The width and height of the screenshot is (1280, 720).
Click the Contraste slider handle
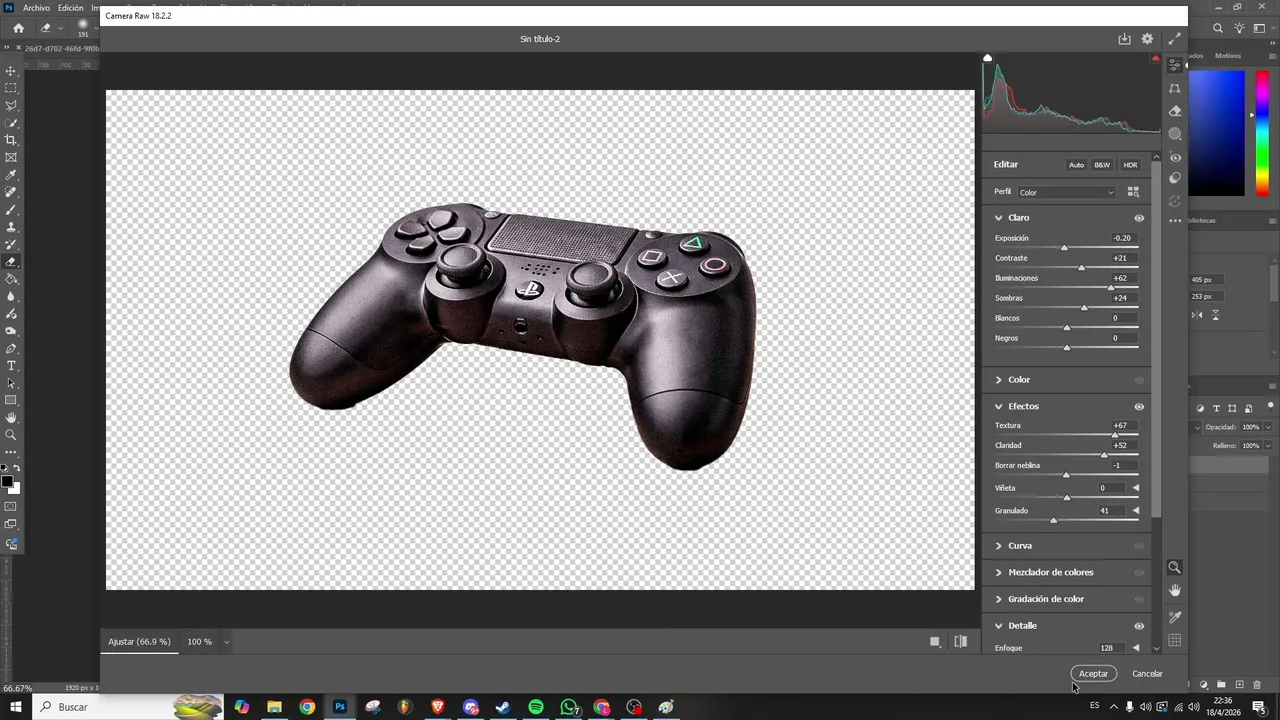[1081, 267]
